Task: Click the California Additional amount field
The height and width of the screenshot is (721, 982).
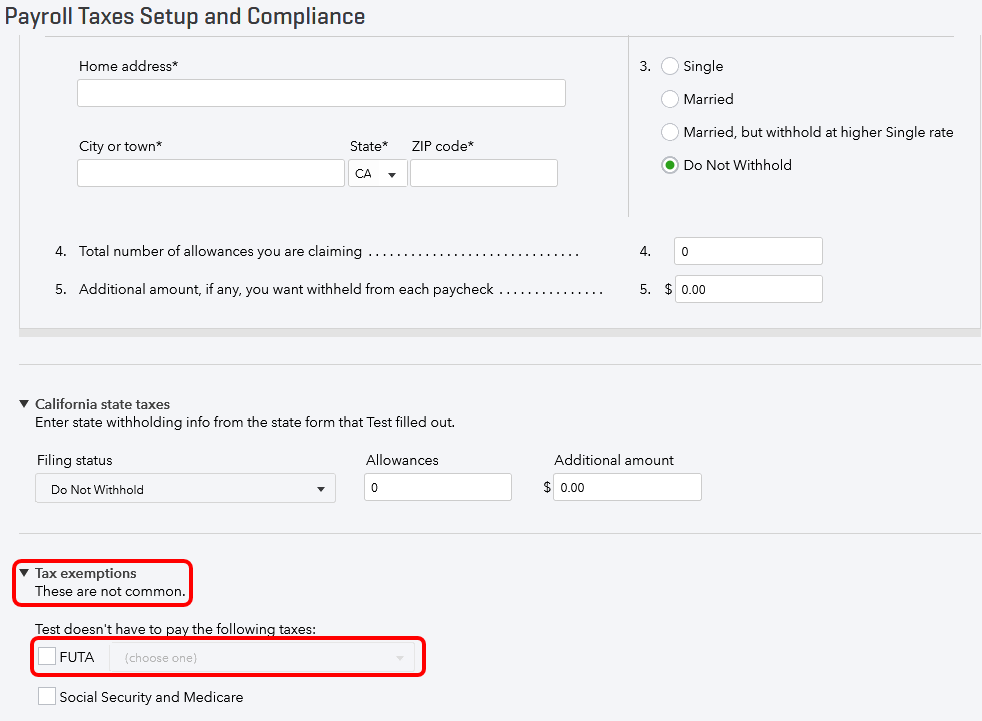Action: click(x=627, y=487)
